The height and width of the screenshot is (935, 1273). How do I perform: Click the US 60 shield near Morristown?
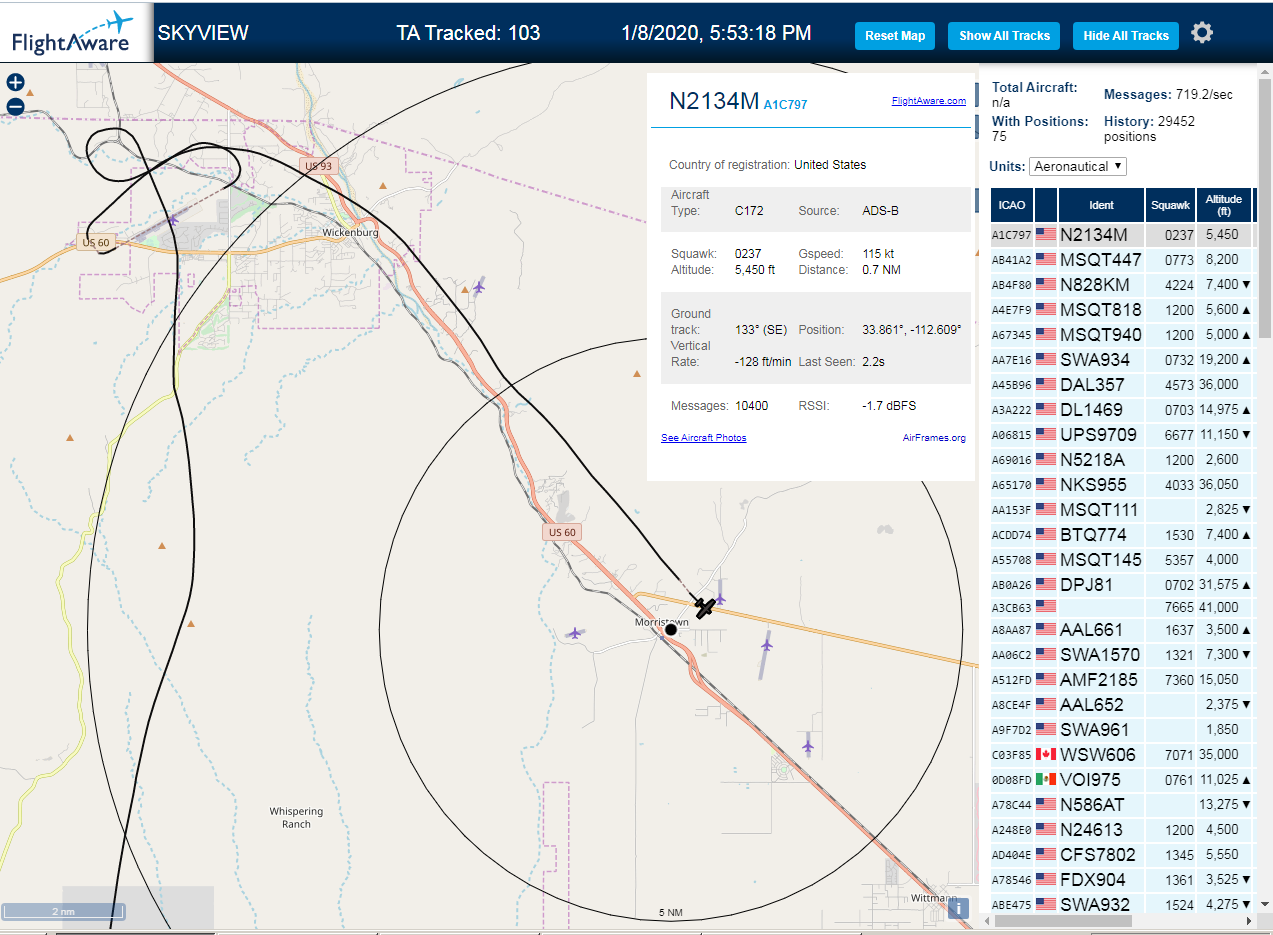pos(563,532)
